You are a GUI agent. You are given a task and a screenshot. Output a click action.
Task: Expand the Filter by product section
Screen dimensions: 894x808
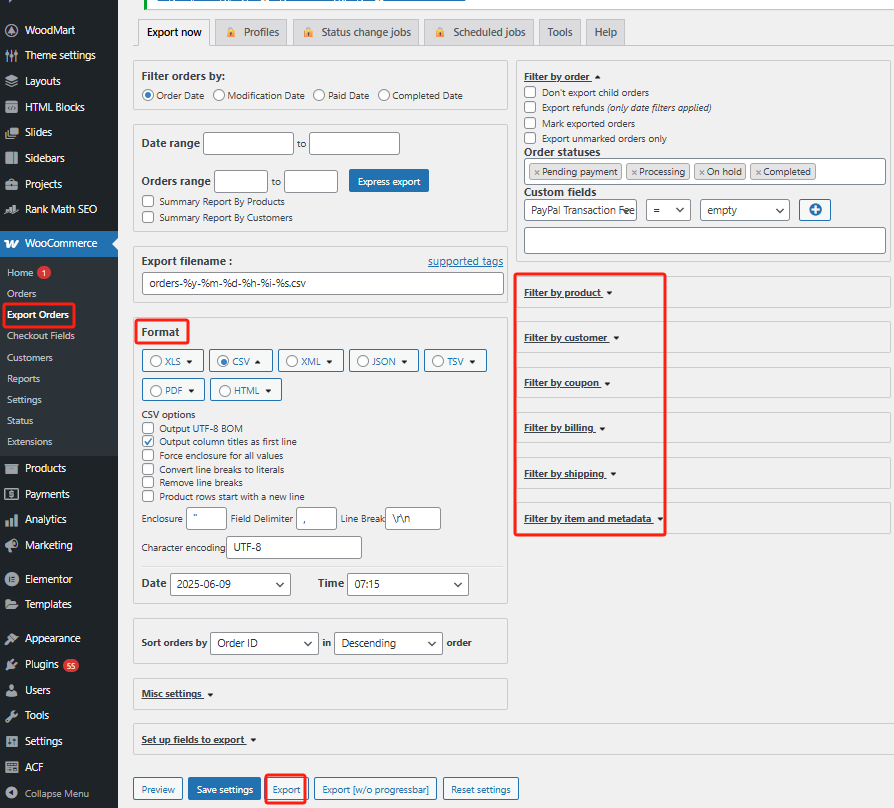coord(561,291)
